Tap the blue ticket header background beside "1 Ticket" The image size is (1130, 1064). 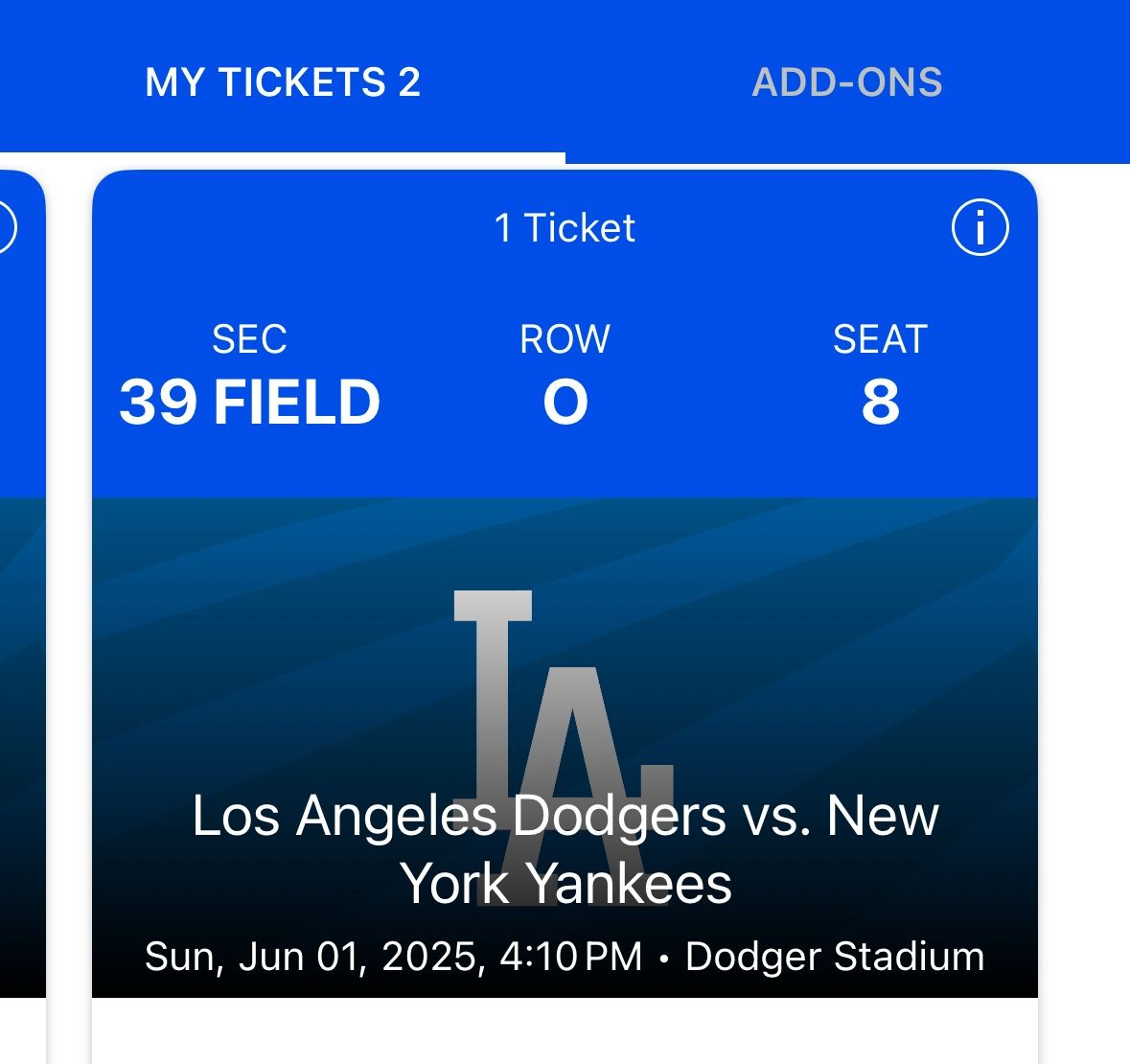tap(288, 228)
